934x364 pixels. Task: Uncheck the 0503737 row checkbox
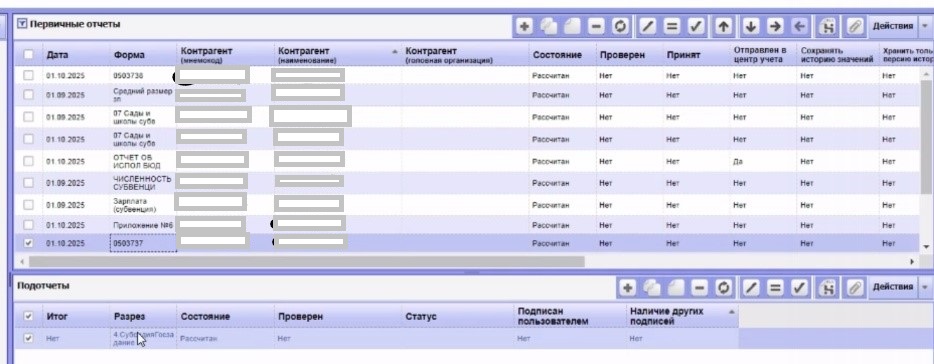click(x=28, y=243)
